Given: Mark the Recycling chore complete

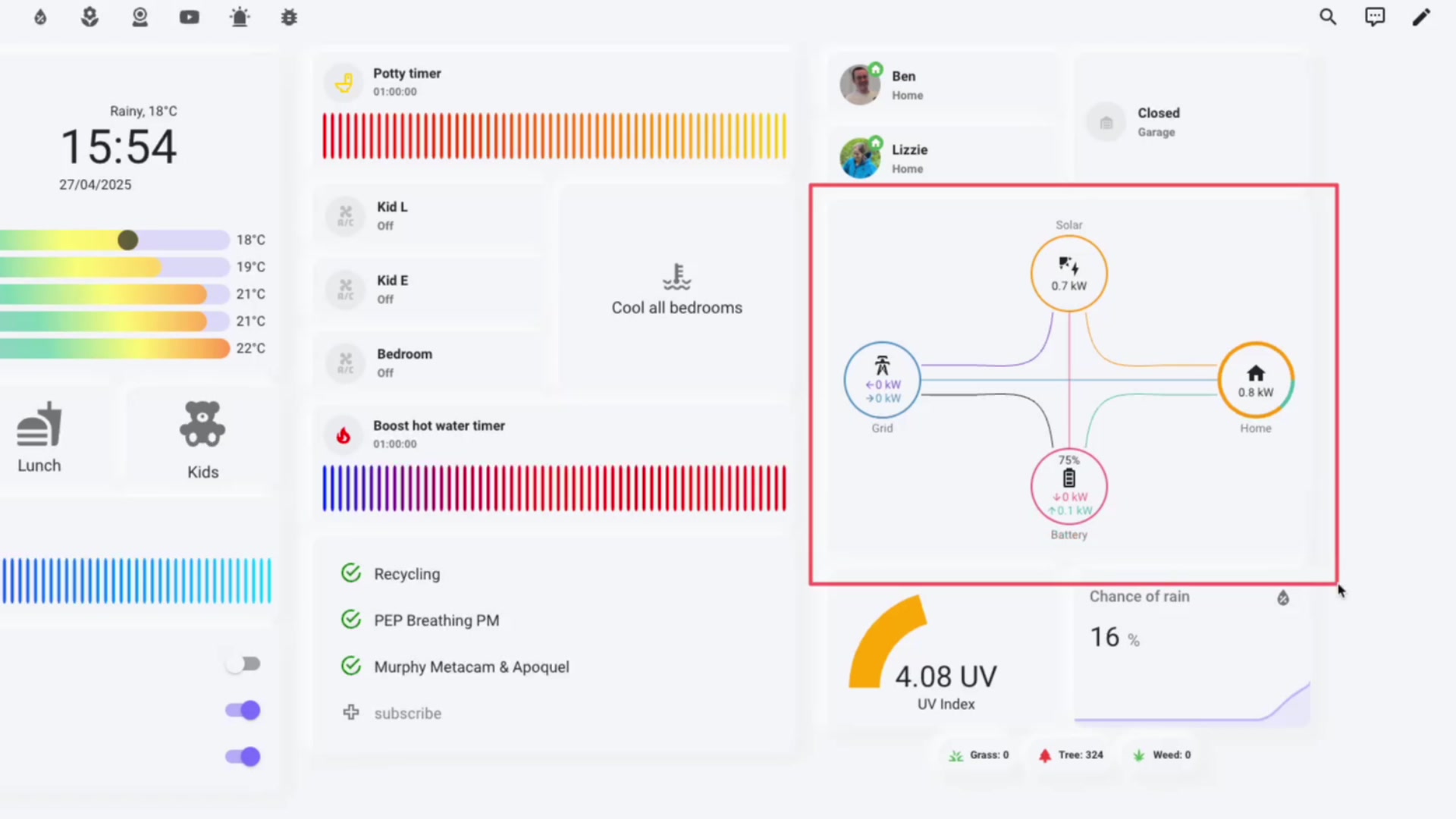Looking at the screenshot, I should [350, 573].
